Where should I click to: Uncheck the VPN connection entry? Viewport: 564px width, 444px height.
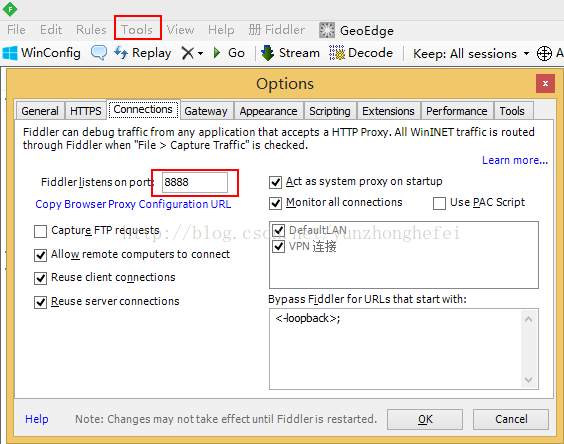pos(279,247)
